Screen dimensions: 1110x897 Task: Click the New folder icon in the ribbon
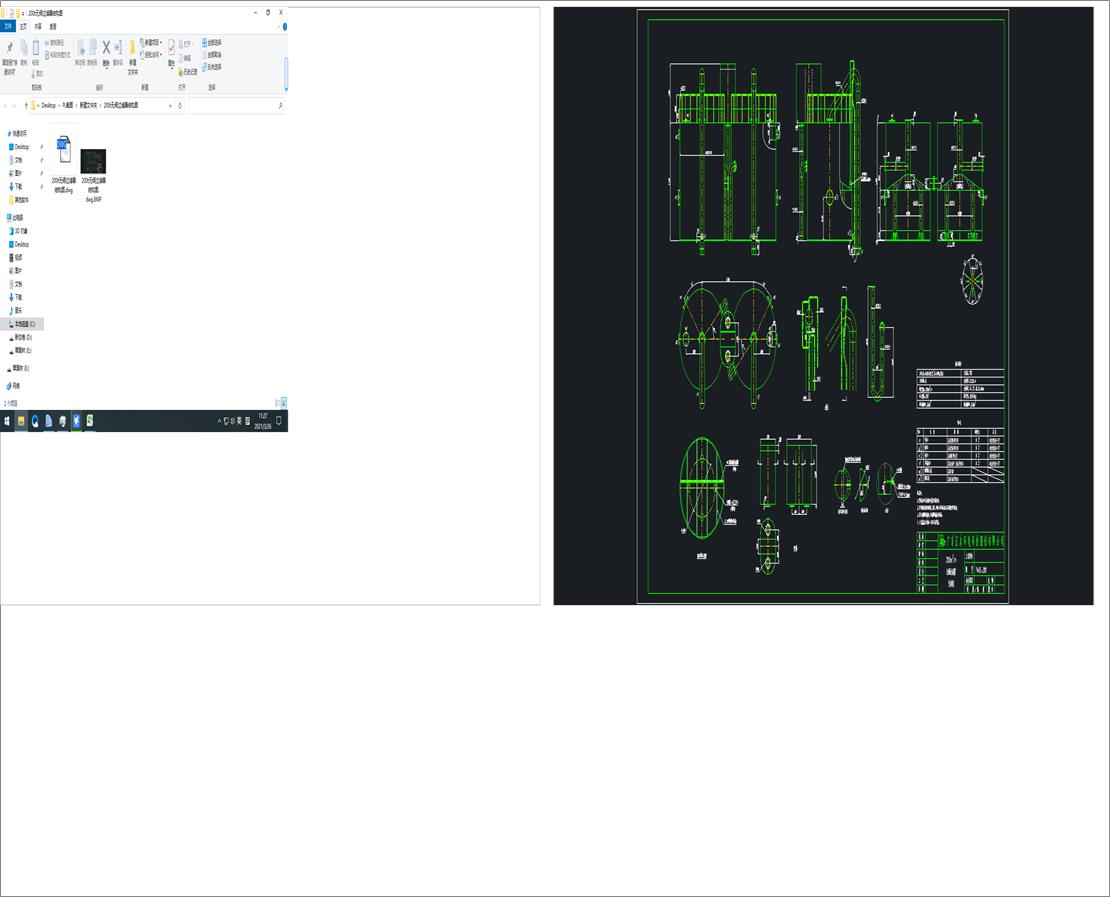tap(132, 48)
